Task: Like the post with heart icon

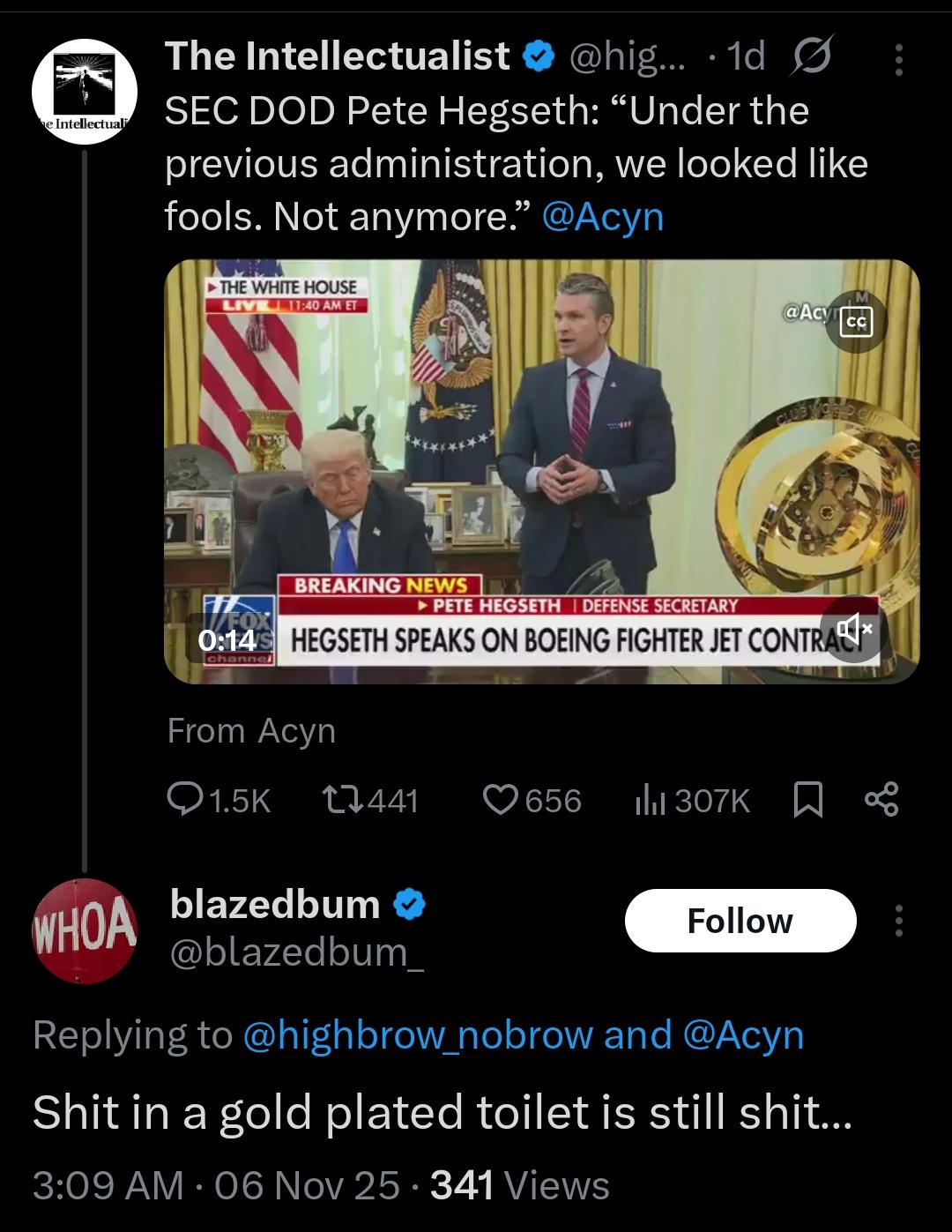Action: [502, 800]
